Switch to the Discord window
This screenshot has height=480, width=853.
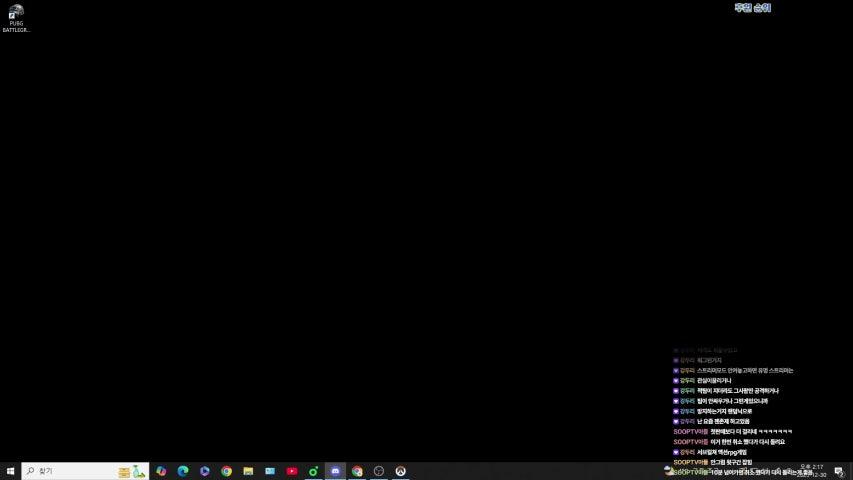pyautogui.click(x=335, y=471)
